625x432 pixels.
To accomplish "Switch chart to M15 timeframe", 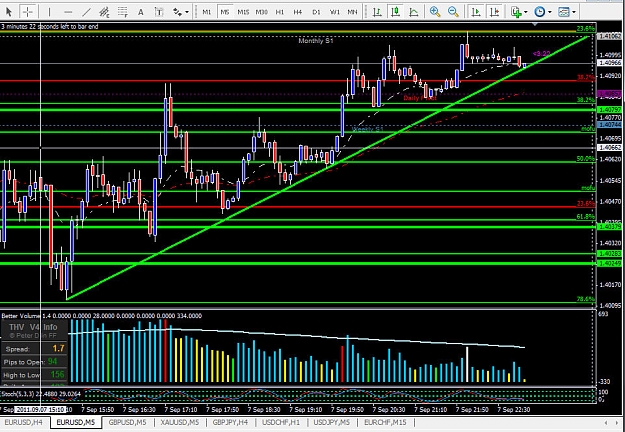I will click(243, 12).
